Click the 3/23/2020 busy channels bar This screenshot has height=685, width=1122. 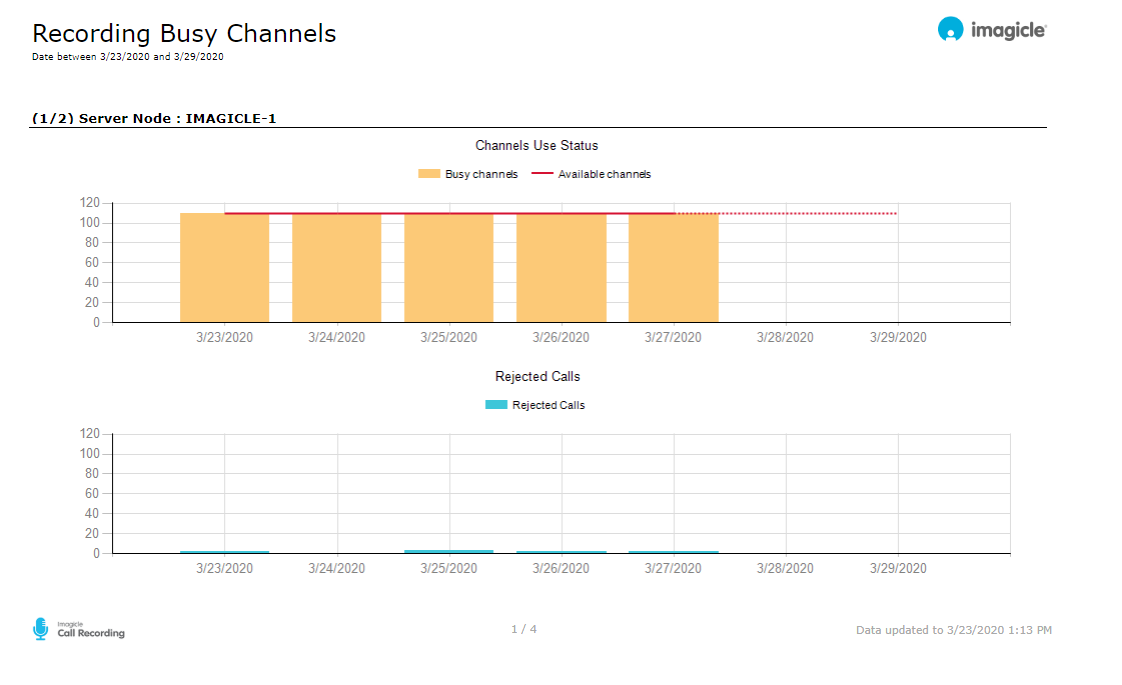pos(224,268)
